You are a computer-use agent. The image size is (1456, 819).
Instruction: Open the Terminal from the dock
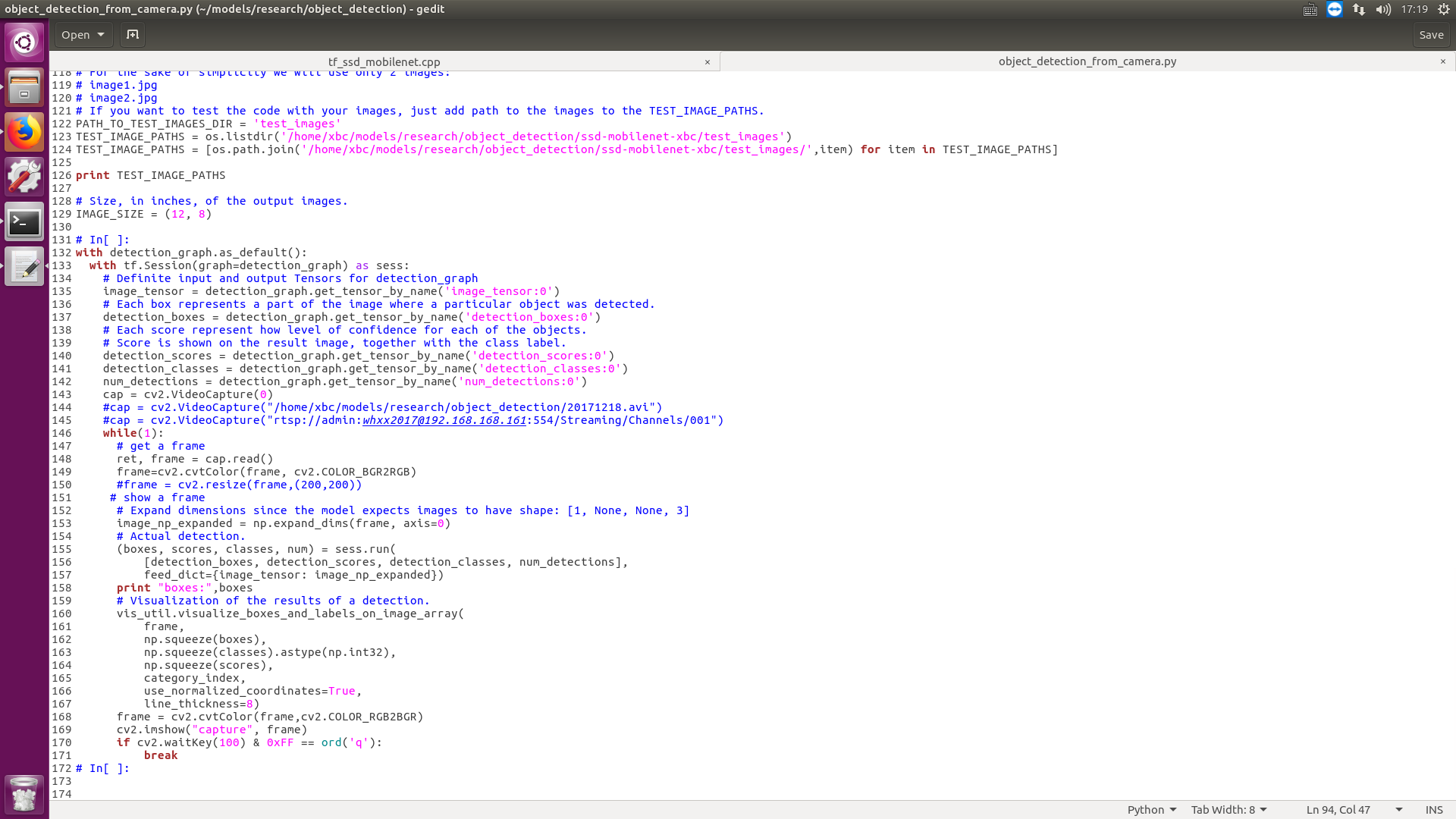tap(24, 222)
